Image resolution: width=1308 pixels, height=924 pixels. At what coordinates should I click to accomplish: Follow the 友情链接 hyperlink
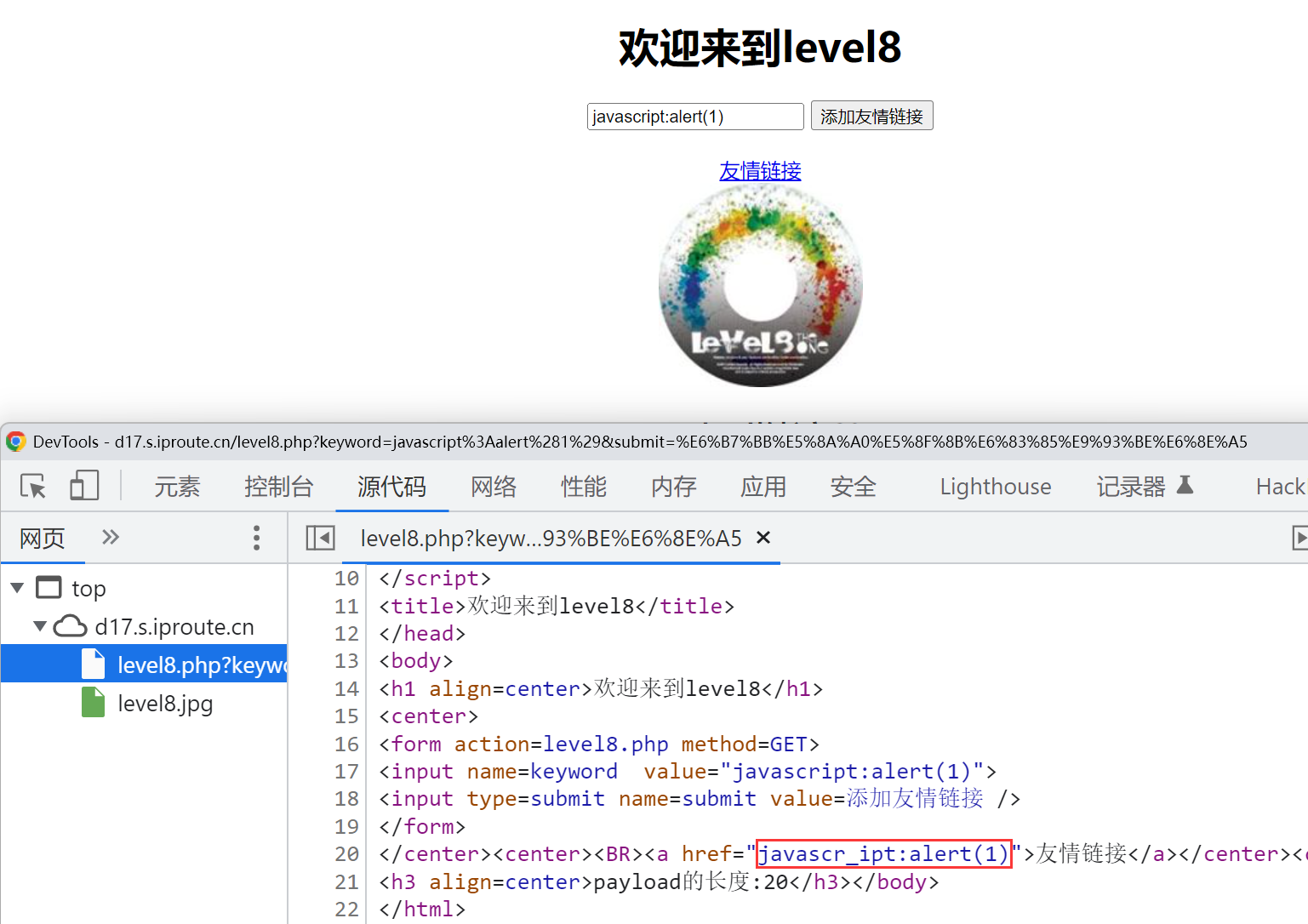(x=760, y=171)
